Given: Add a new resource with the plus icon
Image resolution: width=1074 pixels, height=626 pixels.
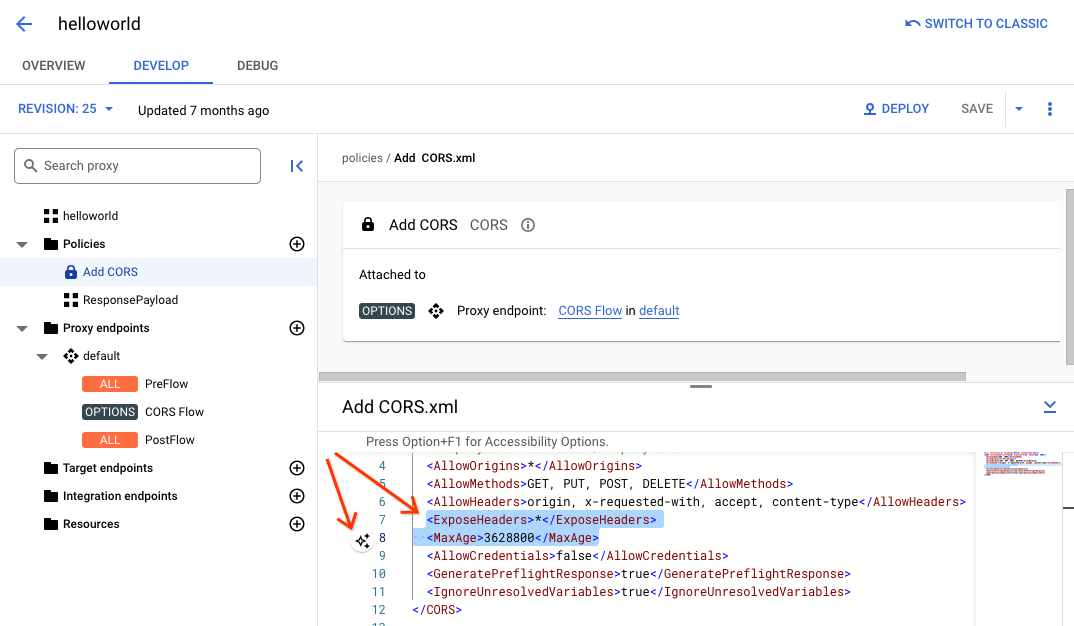Looking at the screenshot, I should (x=297, y=523).
